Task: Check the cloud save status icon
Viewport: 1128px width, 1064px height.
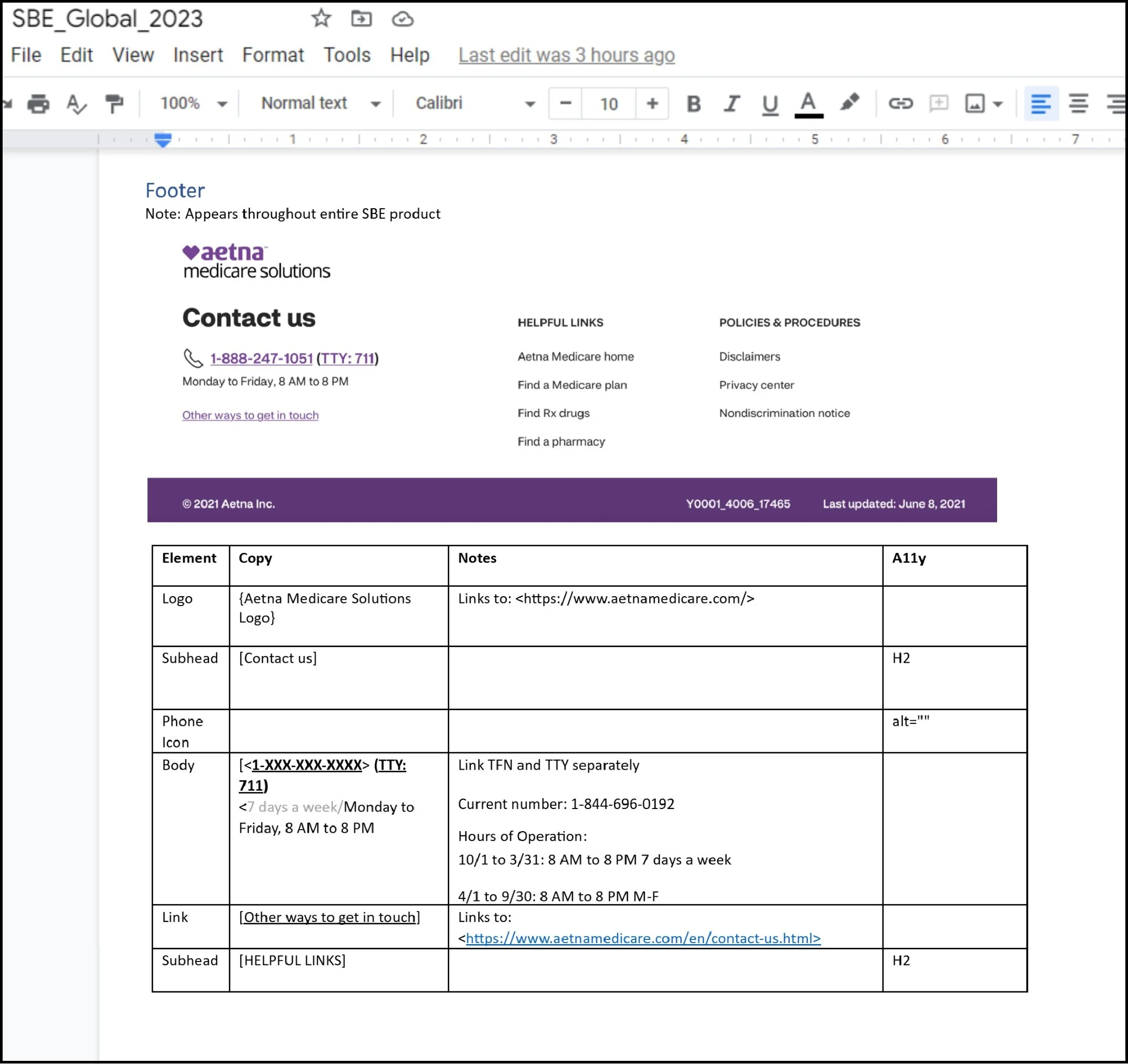Action: coord(402,19)
